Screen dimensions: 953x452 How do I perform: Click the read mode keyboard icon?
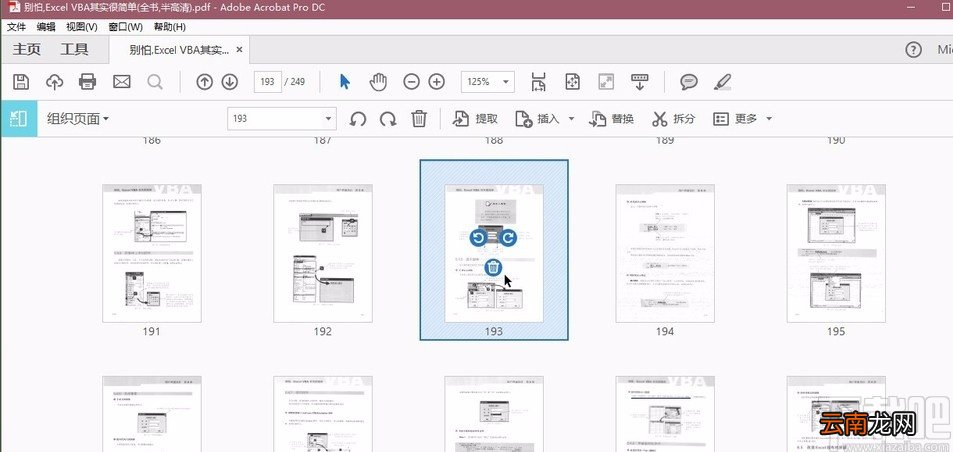639,81
